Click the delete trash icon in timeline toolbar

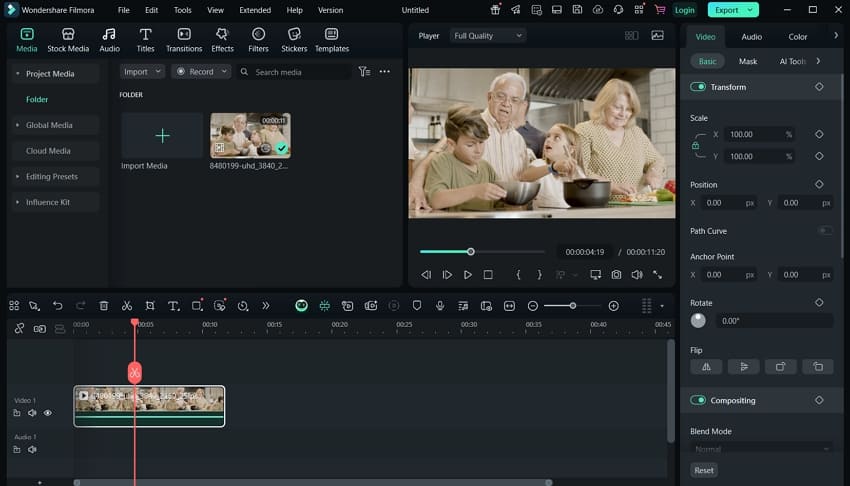pyautogui.click(x=104, y=306)
